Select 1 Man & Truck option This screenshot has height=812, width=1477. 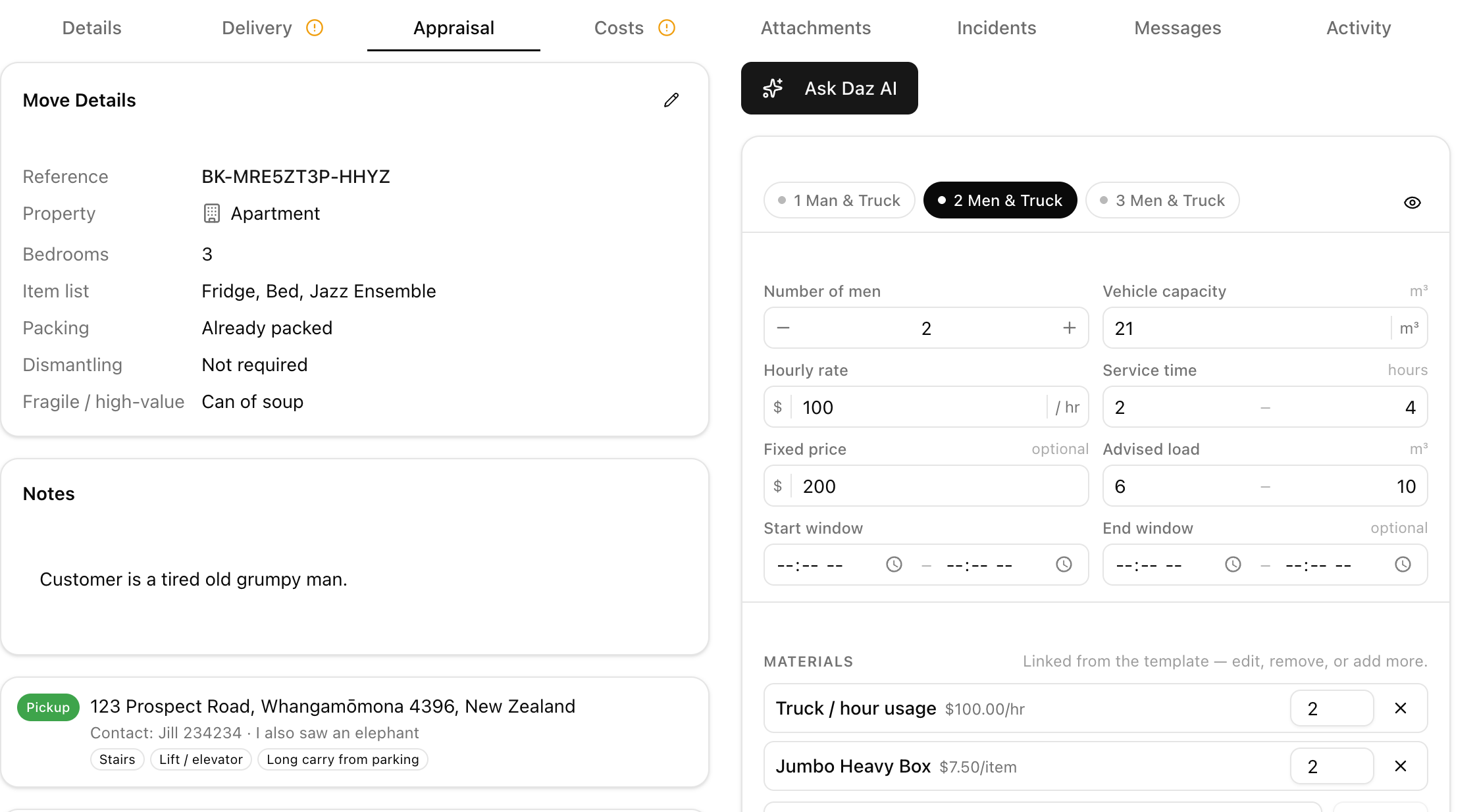click(x=839, y=200)
